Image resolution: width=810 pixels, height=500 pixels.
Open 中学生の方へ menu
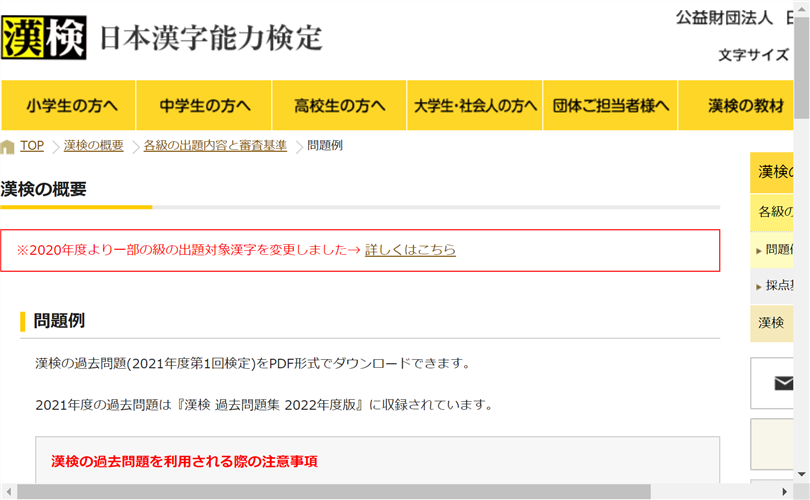tap(204, 105)
